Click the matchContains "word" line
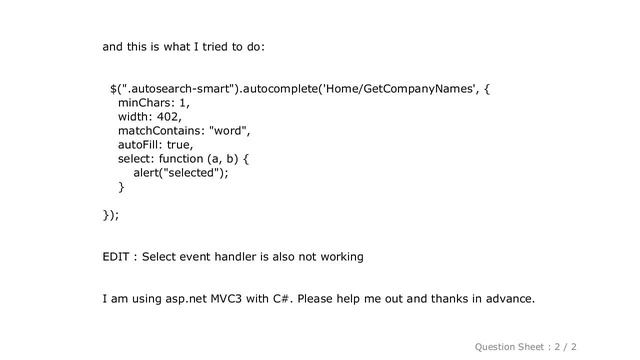Viewport: 640px width, 360px height. click(x=184, y=131)
